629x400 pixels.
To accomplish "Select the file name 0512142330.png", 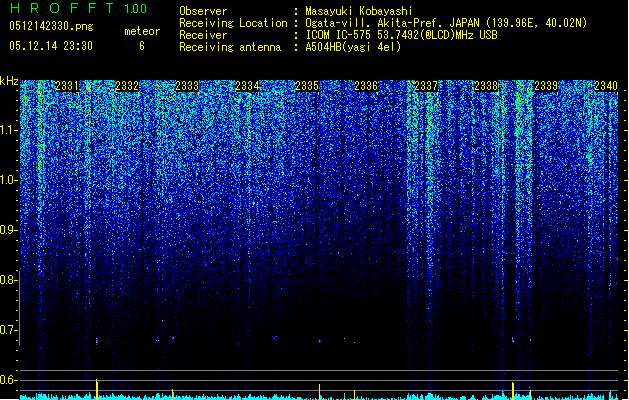I will pyautogui.click(x=51, y=26).
